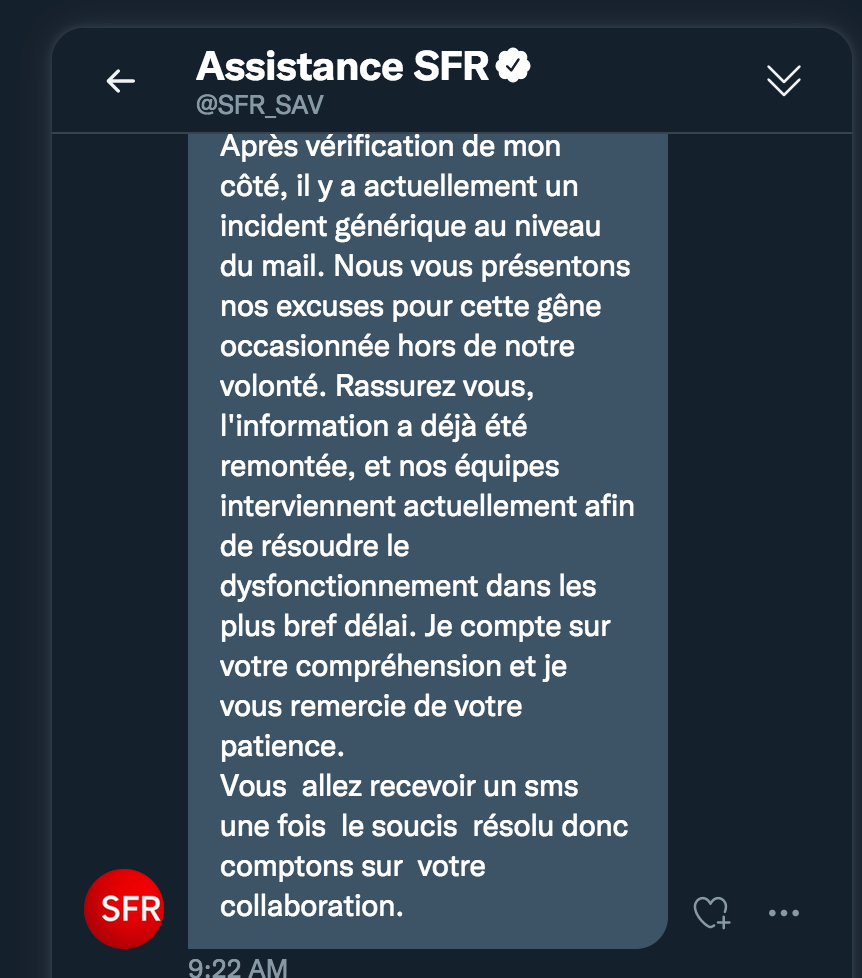Click the 9:22 AM message timestamp

(x=238, y=967)
